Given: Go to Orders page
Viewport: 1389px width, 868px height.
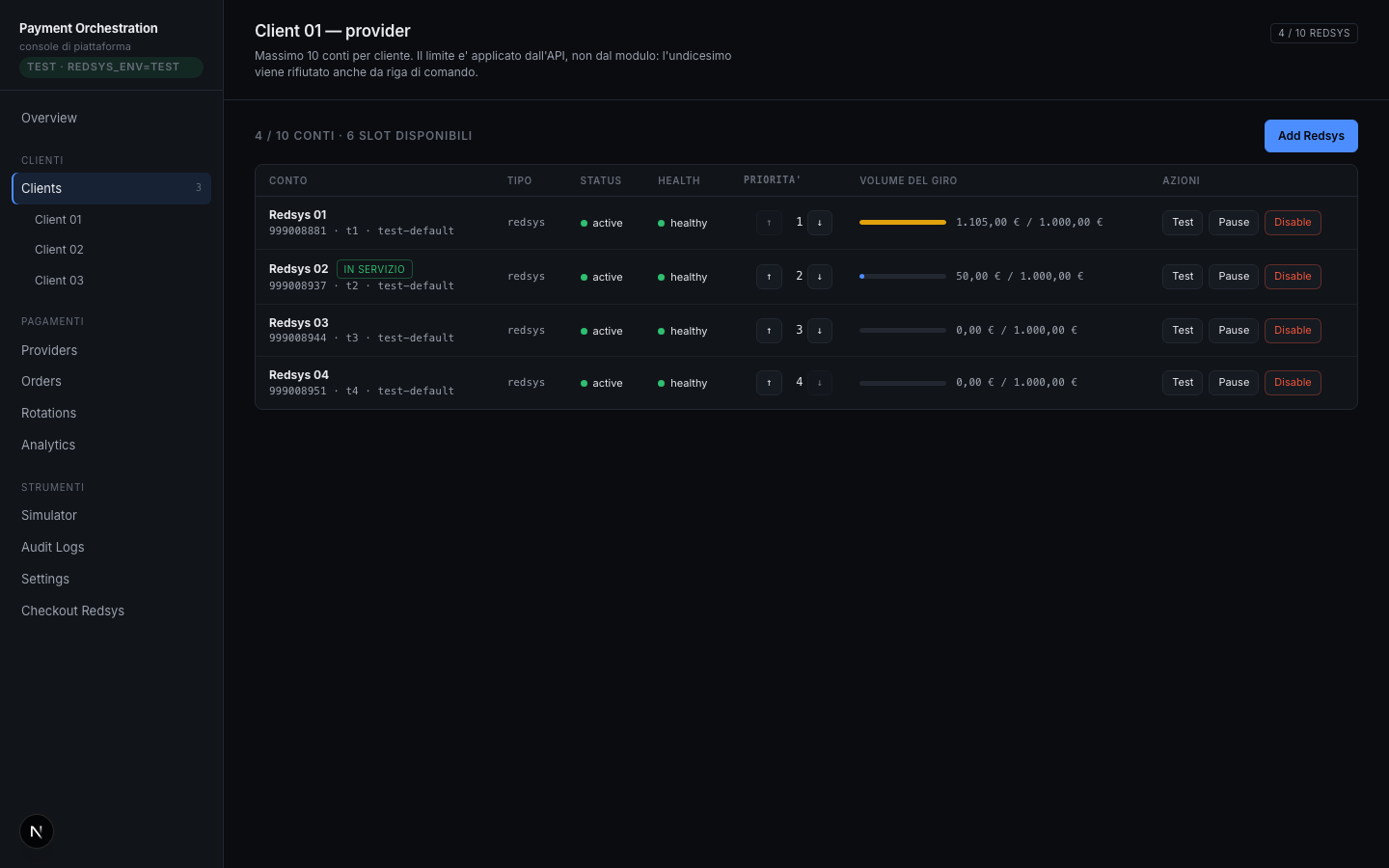Looking at the screenshot, I should click(x=111, y=382).
